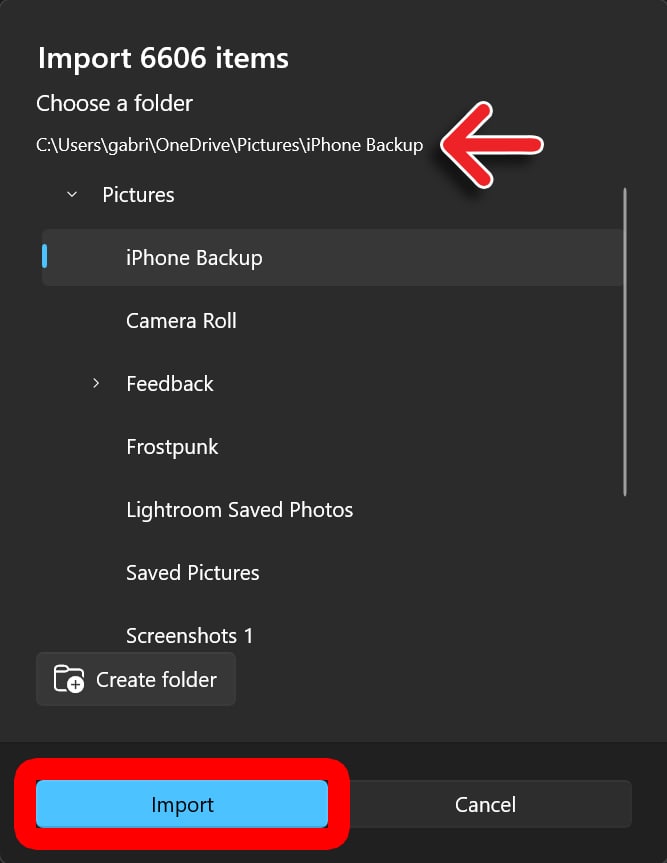Viewport: 667px width, 863px height.
Task: Select the Pictures root folder
Action: (138, 195)
